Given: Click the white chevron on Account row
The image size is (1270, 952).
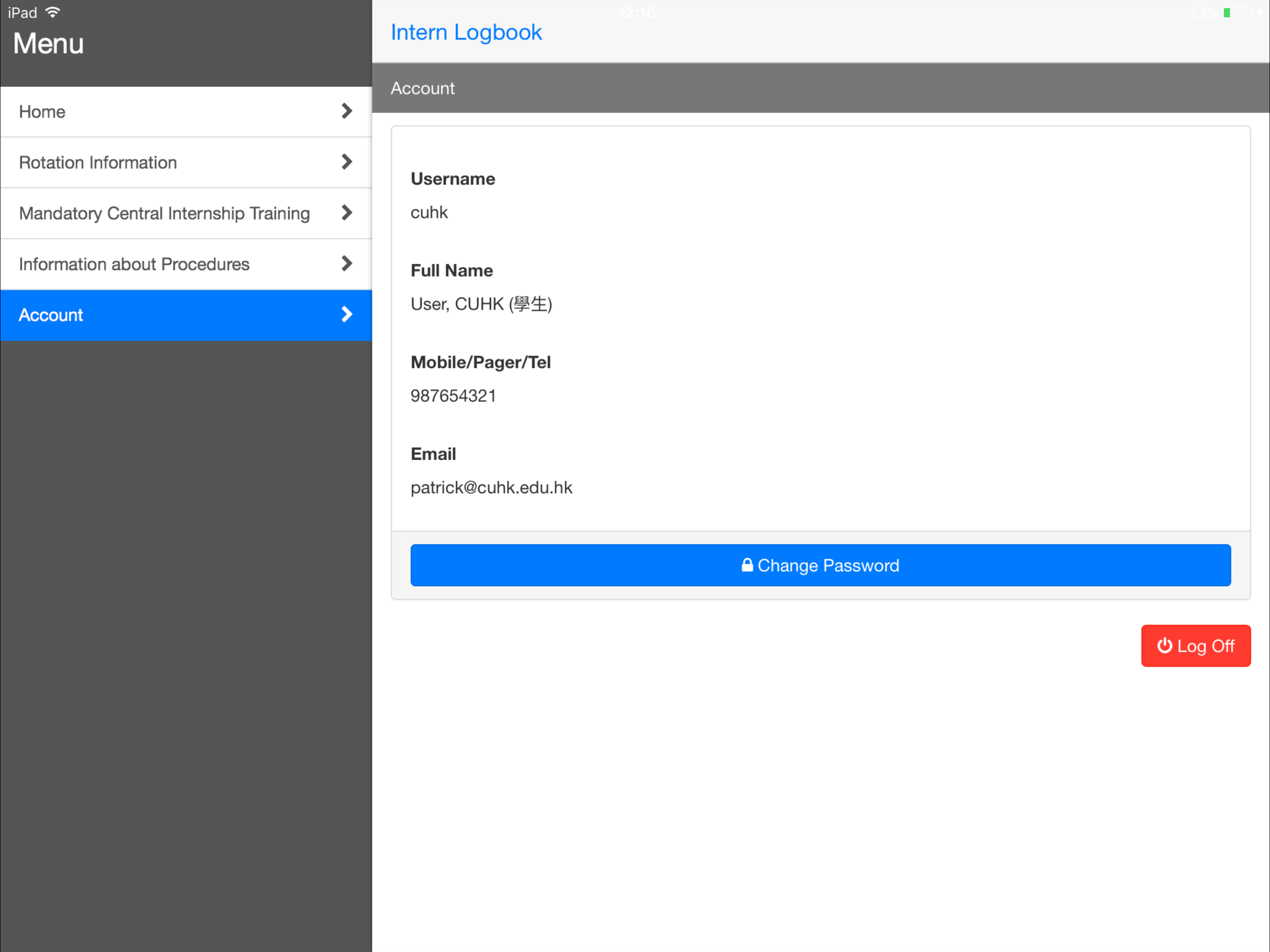Looking at the screenshot, I should pos(346,315).
